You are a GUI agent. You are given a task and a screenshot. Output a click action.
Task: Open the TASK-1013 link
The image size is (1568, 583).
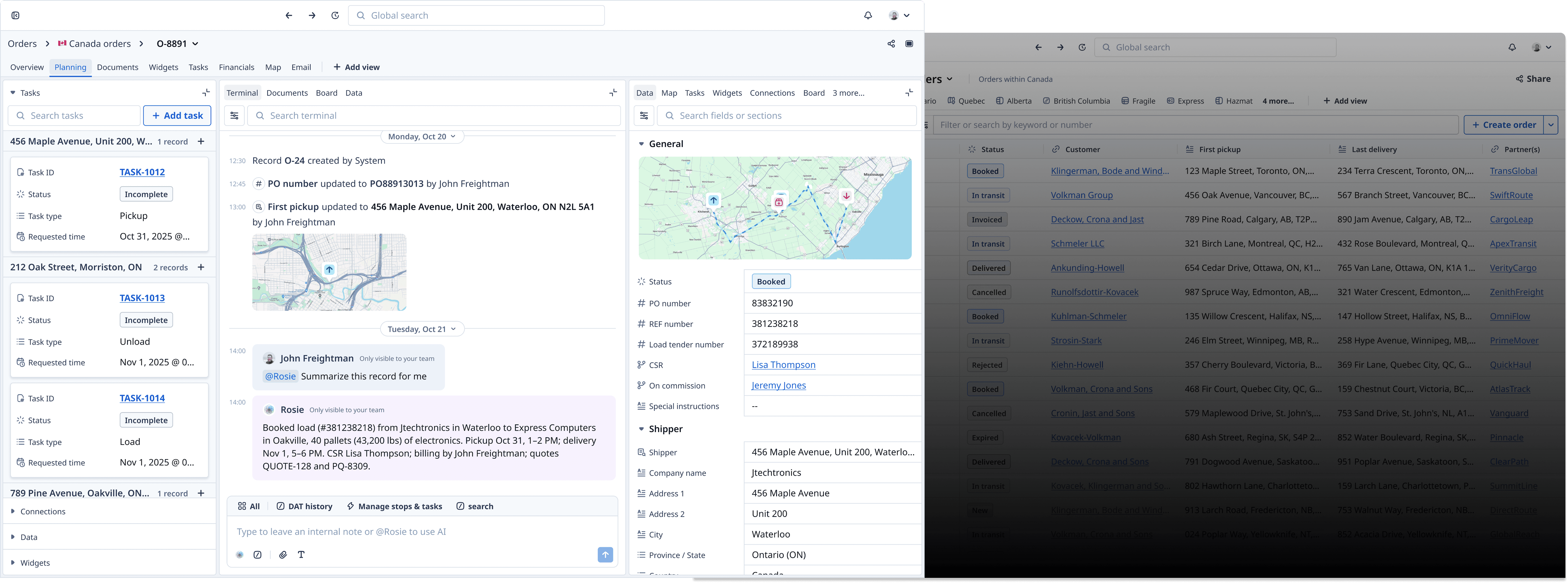[x=142, y=297]
